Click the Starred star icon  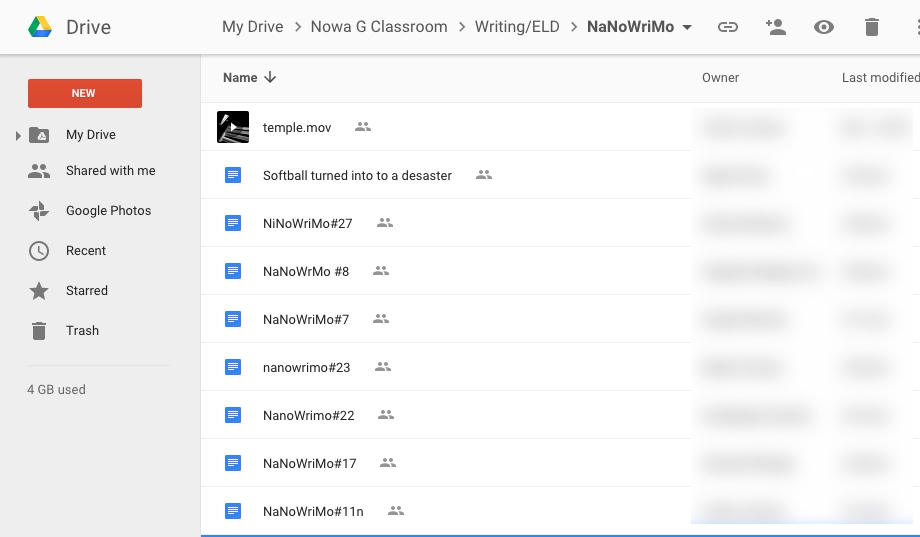tap(39, 291)
